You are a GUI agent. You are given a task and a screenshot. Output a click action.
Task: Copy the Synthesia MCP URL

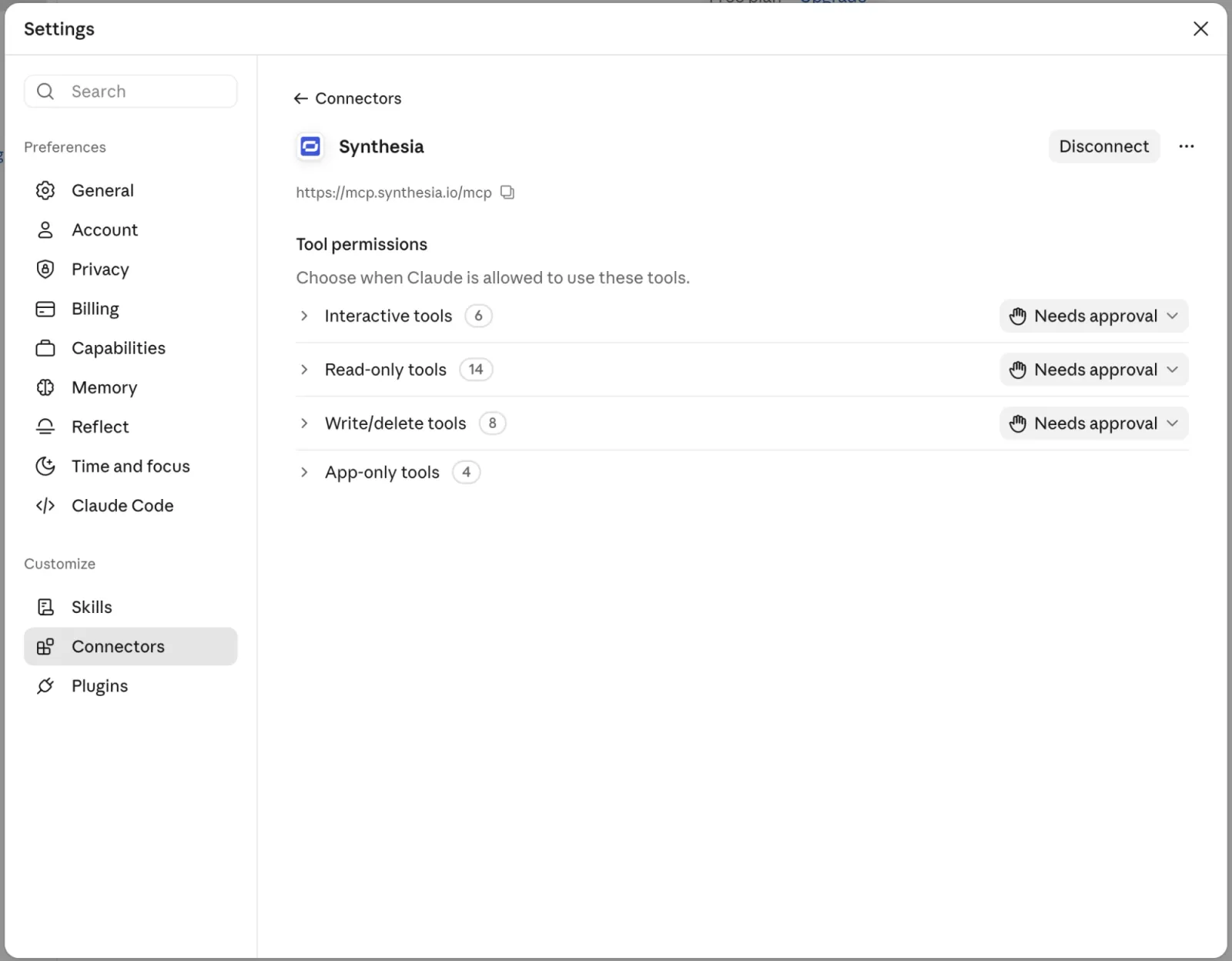coord(507,193)
